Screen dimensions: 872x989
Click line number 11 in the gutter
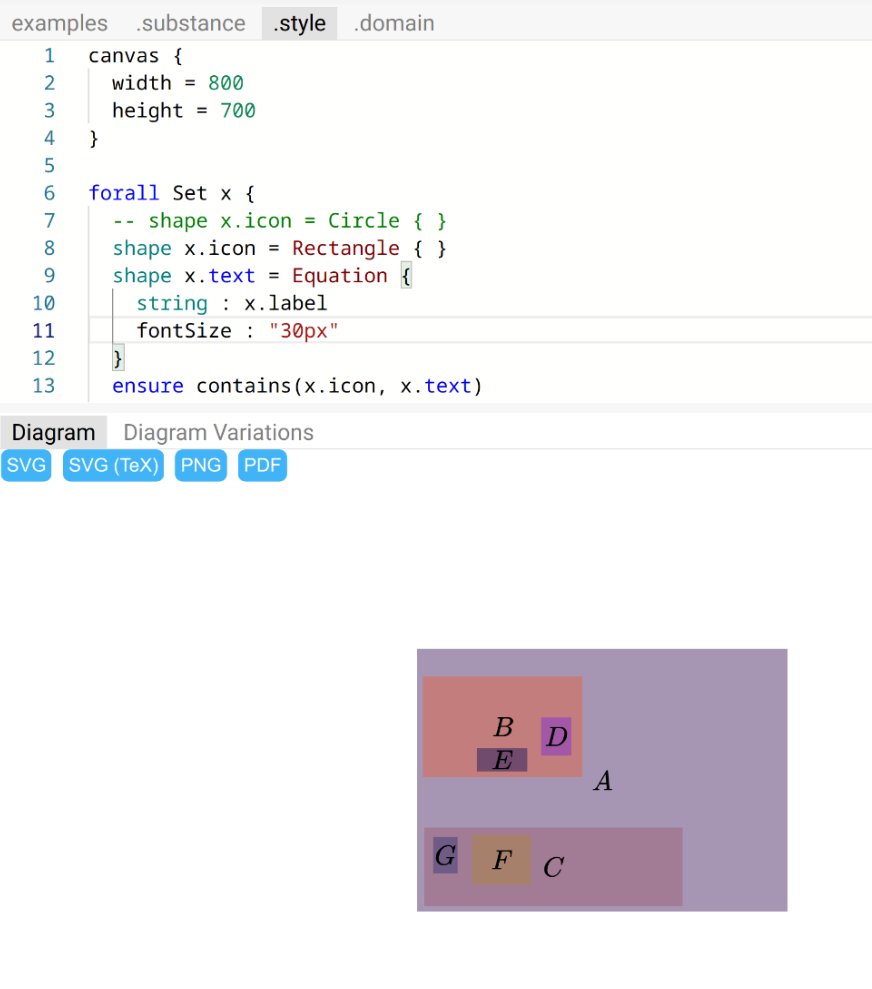pos(44,331)
